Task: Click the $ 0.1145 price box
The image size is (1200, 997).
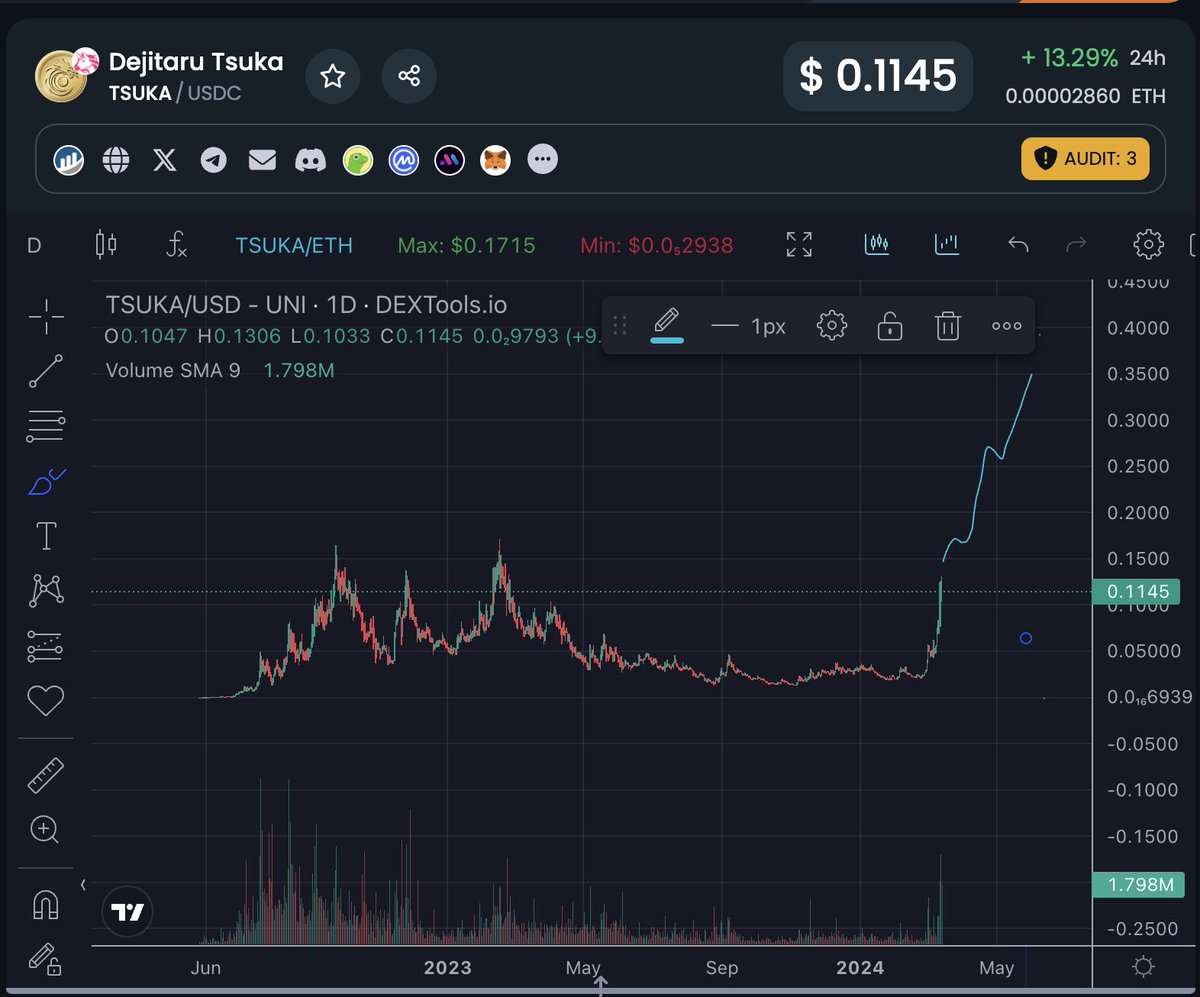Action: [878, 76]
